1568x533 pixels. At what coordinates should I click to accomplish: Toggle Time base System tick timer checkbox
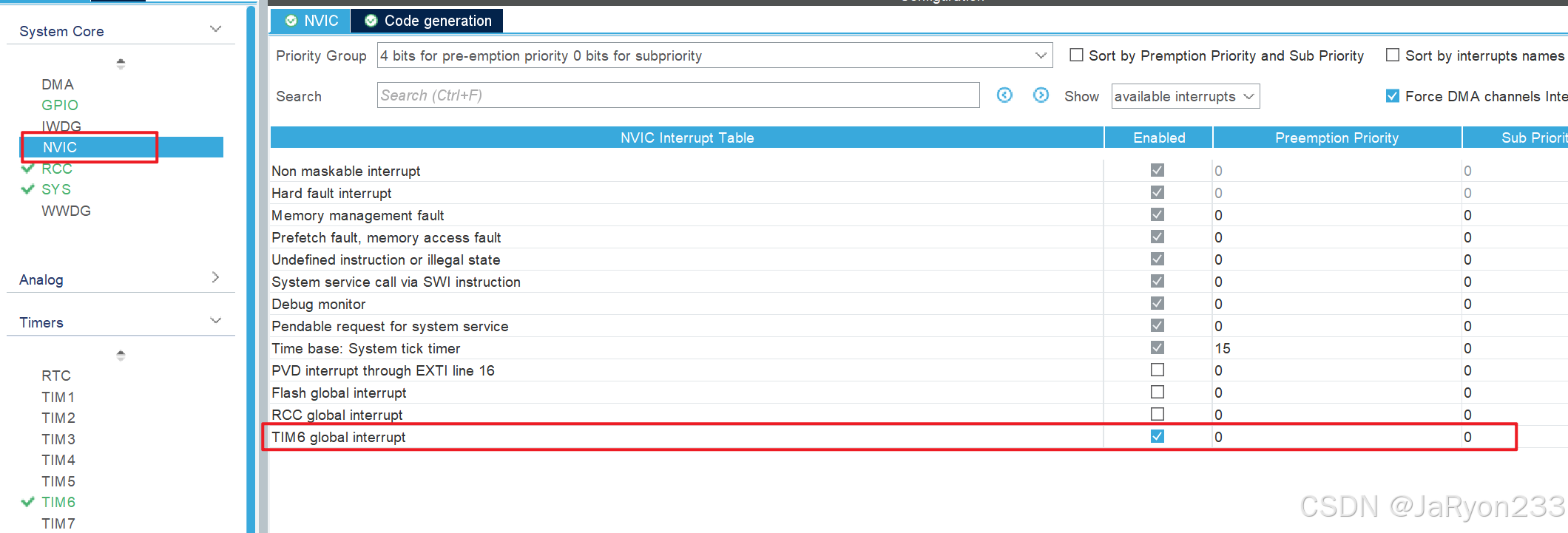pos(1158,347)
